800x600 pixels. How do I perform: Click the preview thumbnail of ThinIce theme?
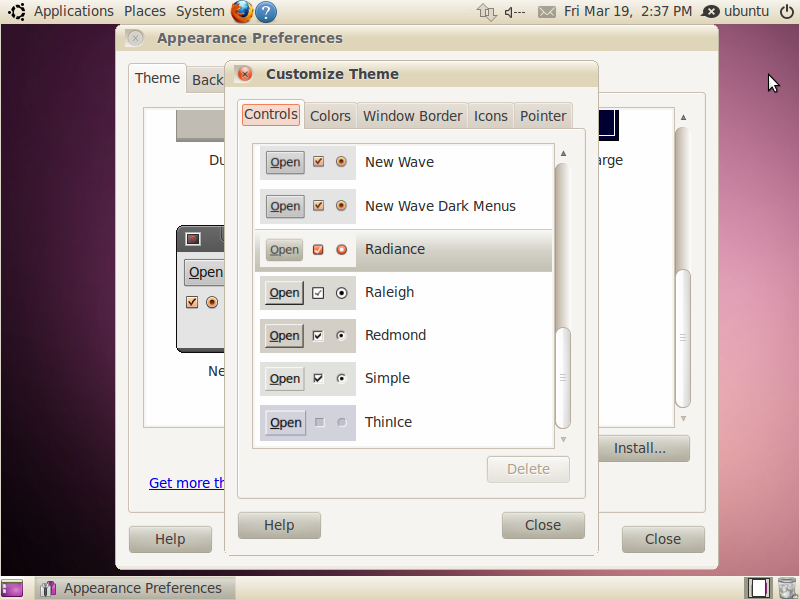pyautogui.click(x=308, y=422)
